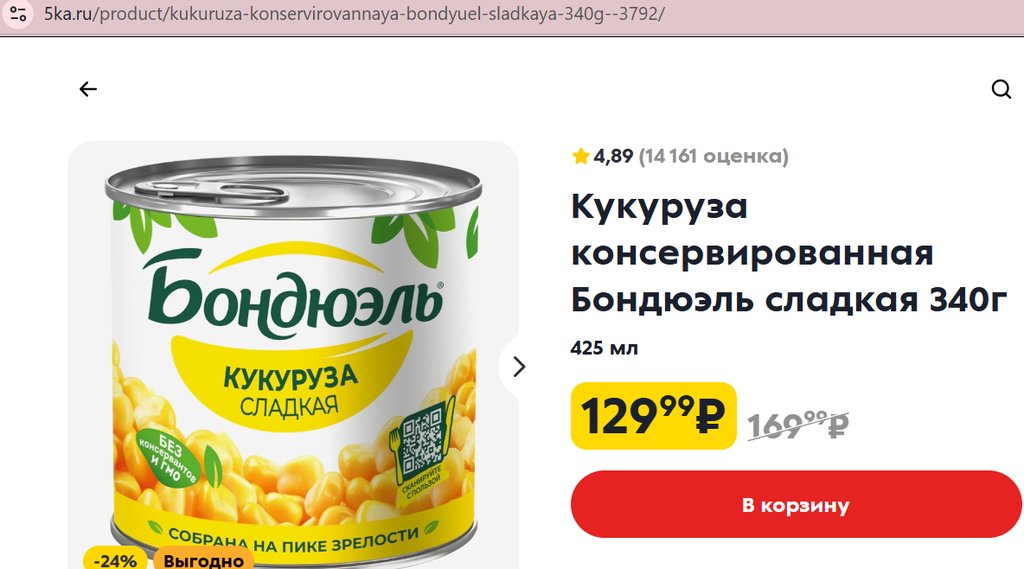Screen dimensions: 1024x569
Task: Show next product image with chevron
Action: pyautogui.click(x=519, y=367)
